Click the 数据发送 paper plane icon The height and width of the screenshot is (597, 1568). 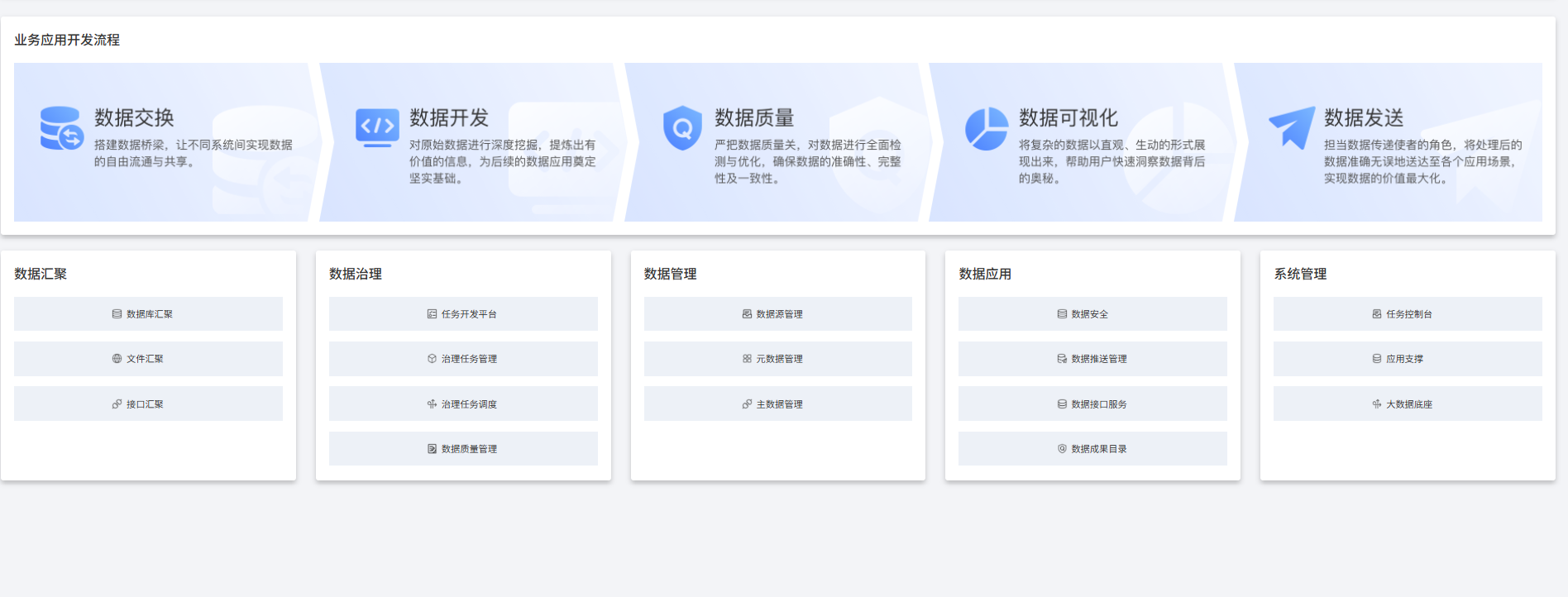pyautogui.click(x=1292, y=127)
